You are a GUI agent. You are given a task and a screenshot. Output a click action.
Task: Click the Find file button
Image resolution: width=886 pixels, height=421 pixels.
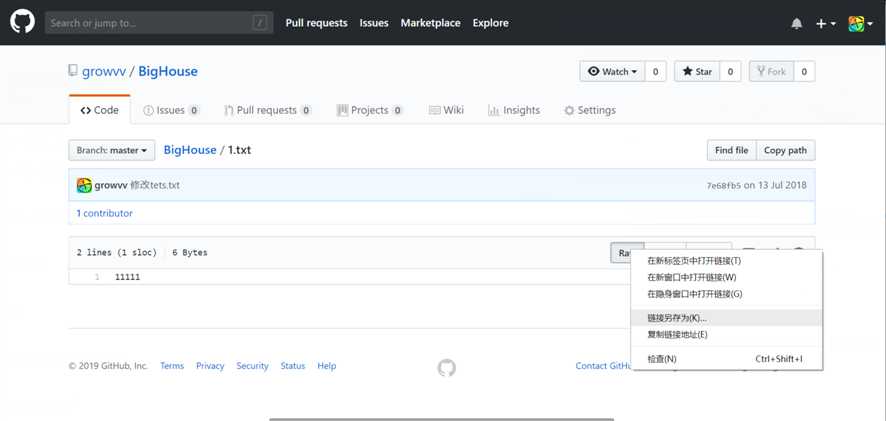(x=731, y=150)
